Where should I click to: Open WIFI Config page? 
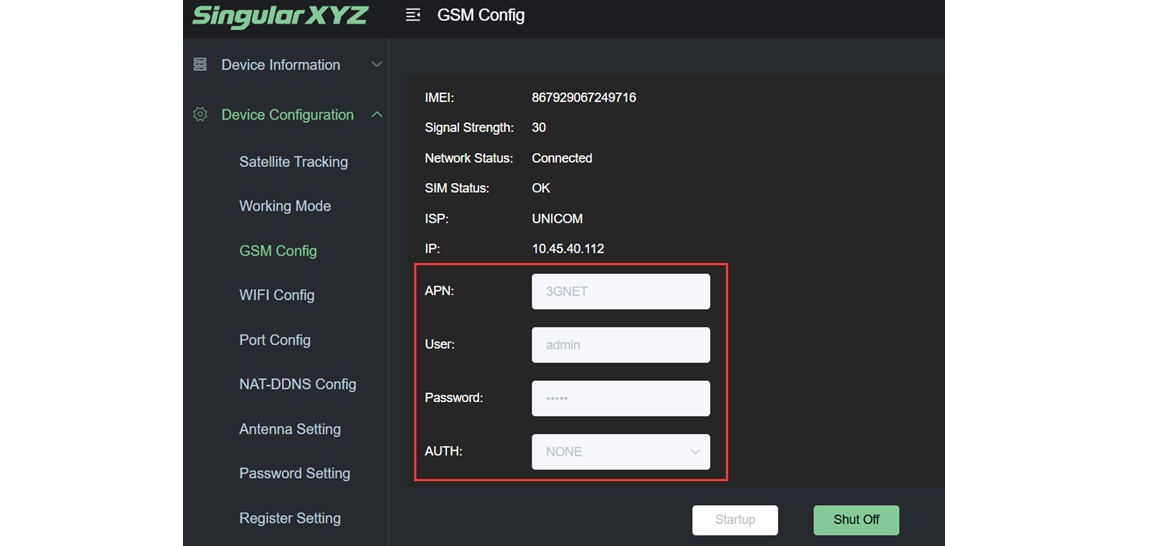(277, 295)
